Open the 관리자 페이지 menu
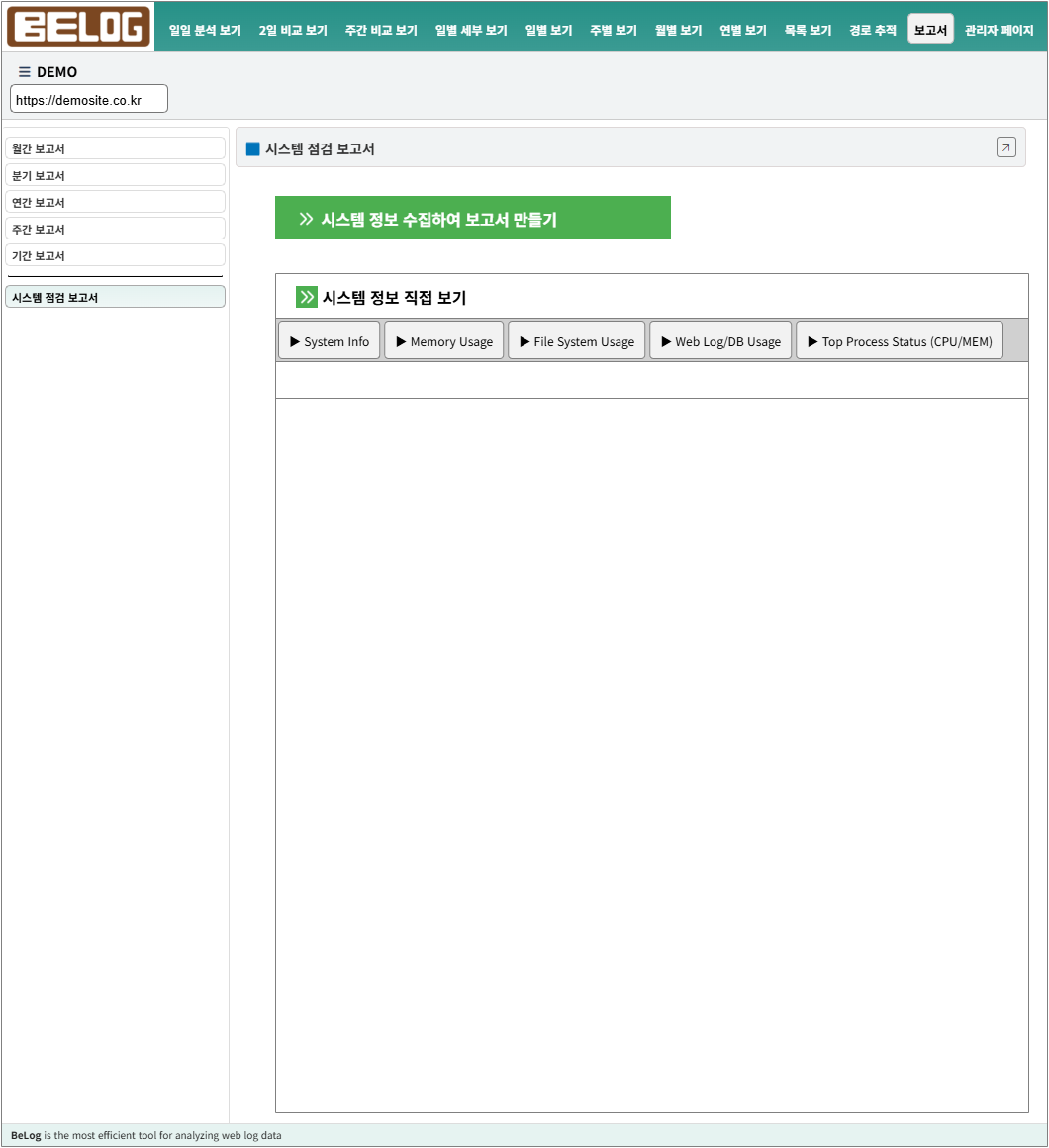Screen dimensions: 1049x1148 (x=999, y=30)
